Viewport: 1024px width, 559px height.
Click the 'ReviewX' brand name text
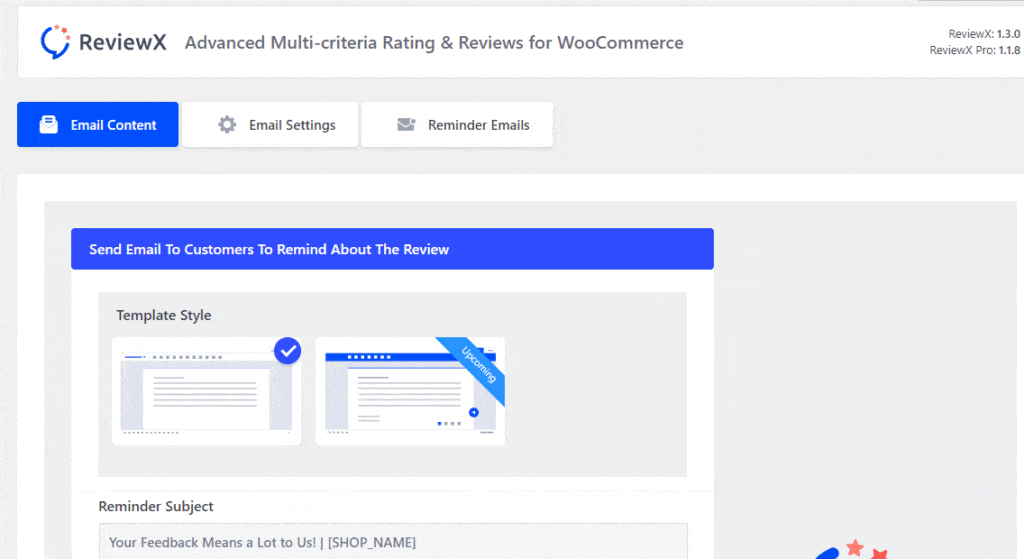click(x=123, y=42)
